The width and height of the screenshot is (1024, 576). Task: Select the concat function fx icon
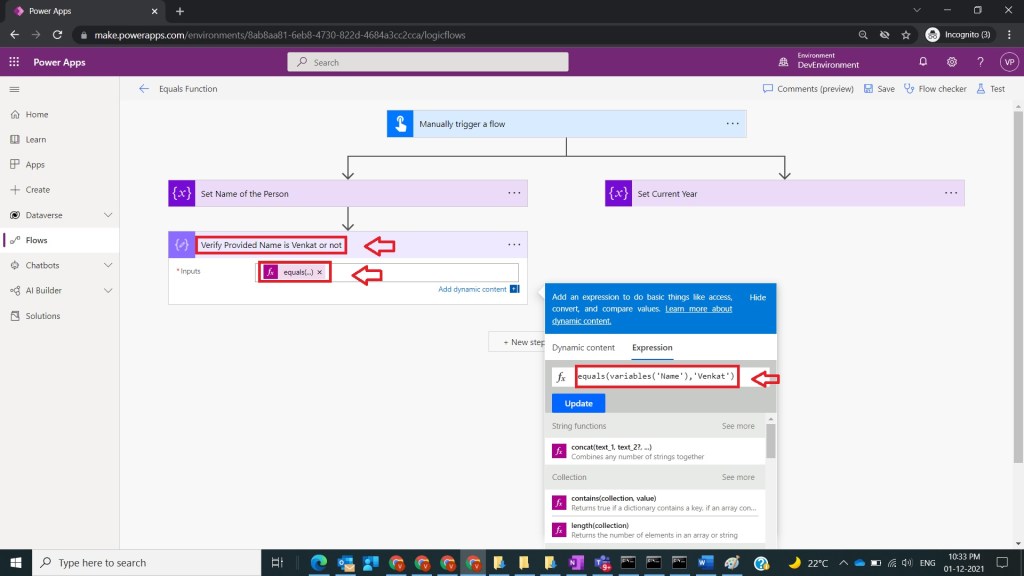(560, 451)
